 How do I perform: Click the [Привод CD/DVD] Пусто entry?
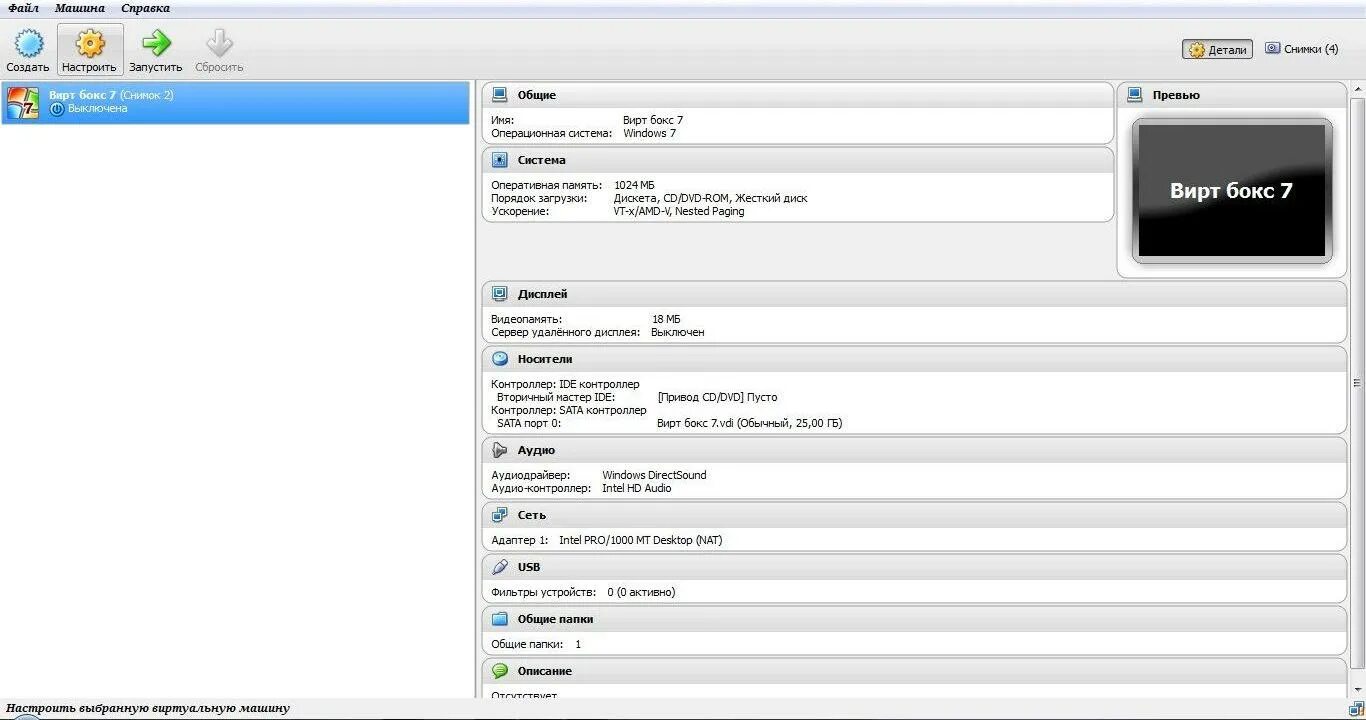(x=717, y=397)
